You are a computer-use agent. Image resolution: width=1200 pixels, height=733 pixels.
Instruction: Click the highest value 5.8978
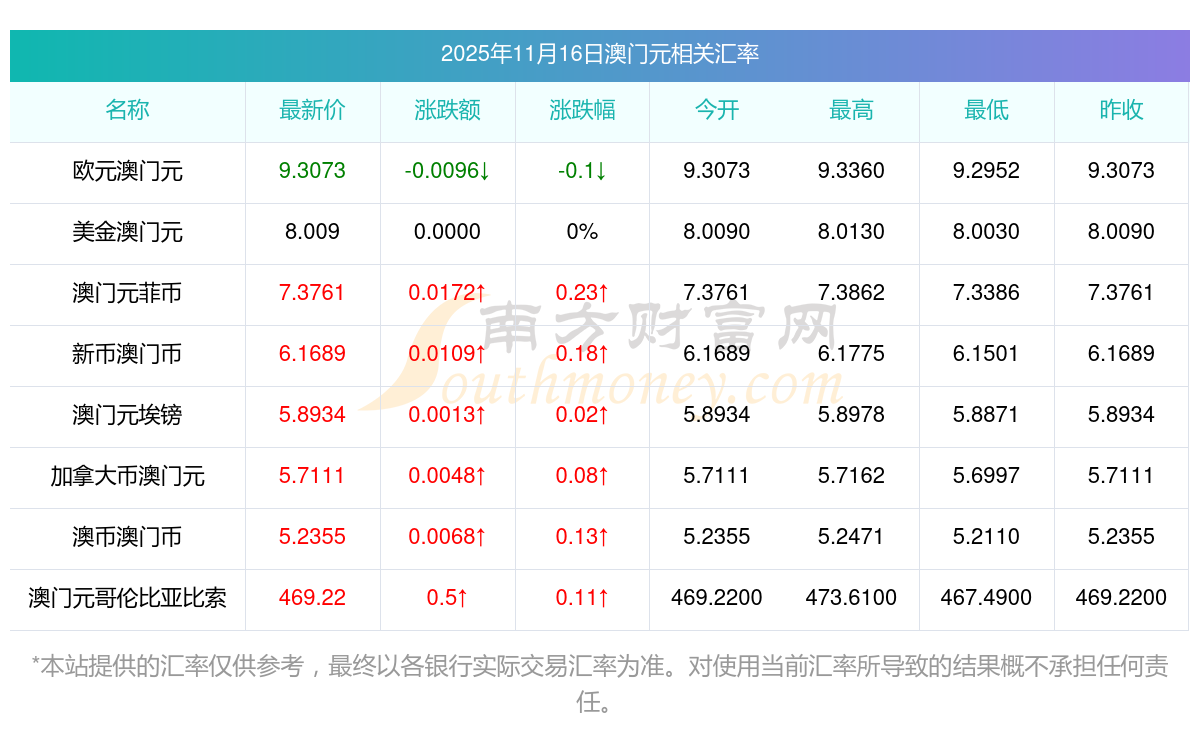click(x=851, y=415)
